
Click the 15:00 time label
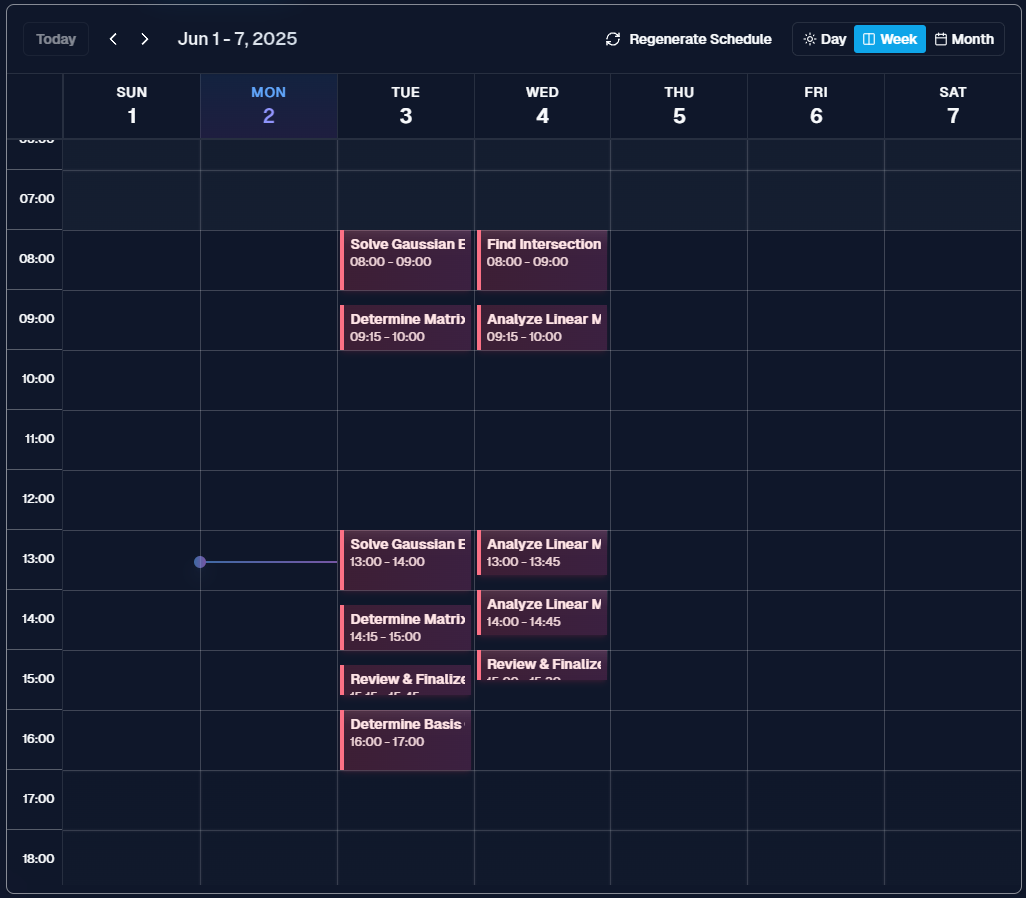[x=38, y=679]
